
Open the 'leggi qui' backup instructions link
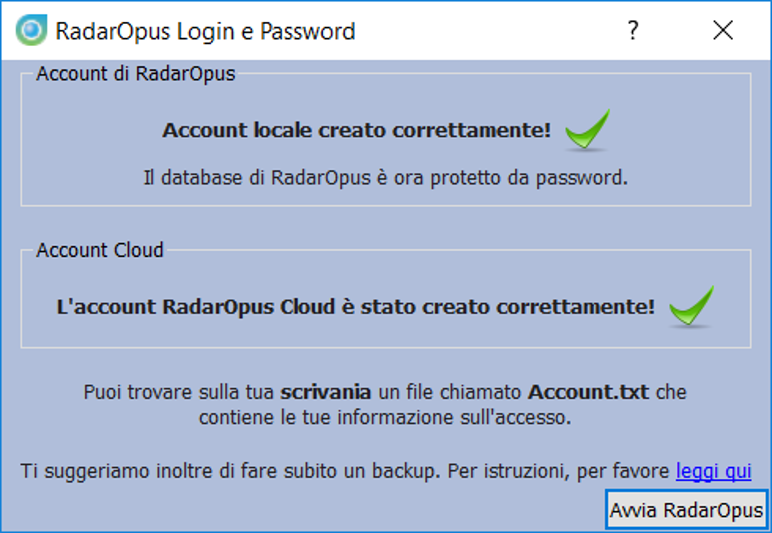713,470
